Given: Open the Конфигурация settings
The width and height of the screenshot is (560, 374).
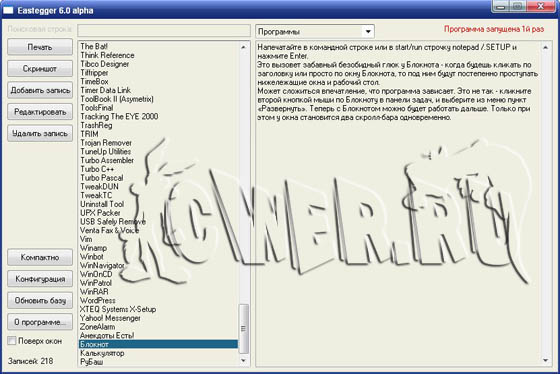Looking at the screenshot, I should (x=40, y=279).
